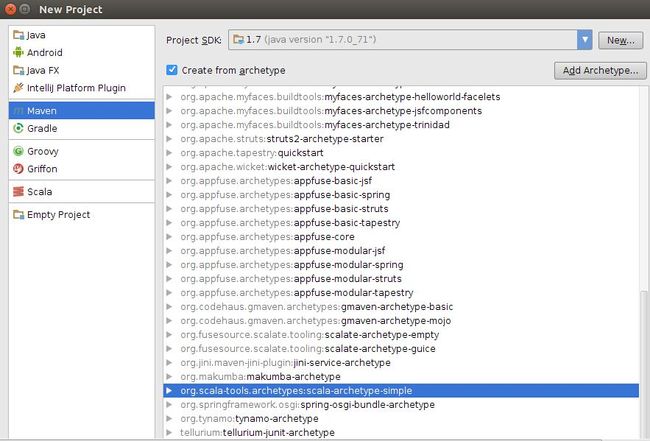Open the Project SDK dropdown arrow
The width and height of the screenshot is (650, 441).
click(585, 40)
